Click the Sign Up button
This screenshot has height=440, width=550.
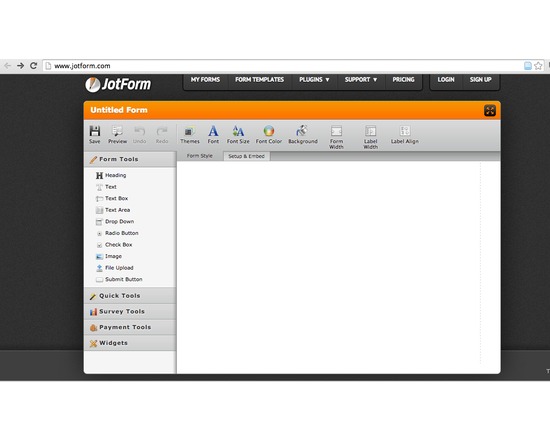(481, 80)
